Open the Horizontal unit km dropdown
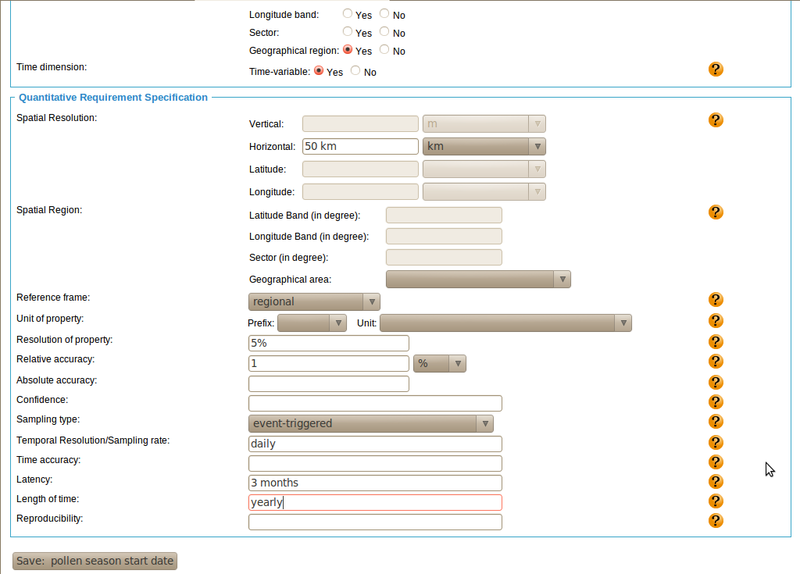This screenshot has width=800, height=574. click(x=484, y=146)
